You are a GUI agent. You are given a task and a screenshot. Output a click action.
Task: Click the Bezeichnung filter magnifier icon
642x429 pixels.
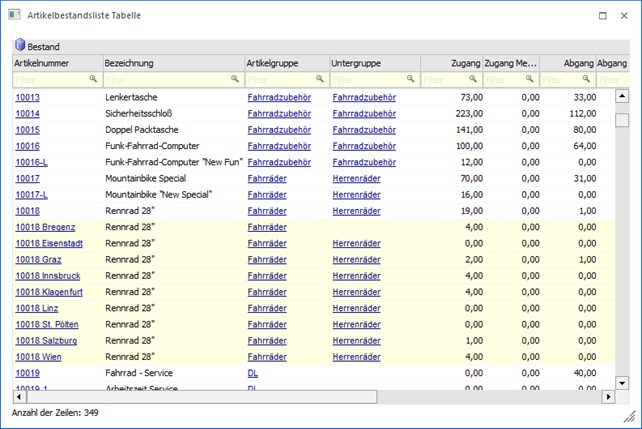pyautogui.click(x=235, y=78)
